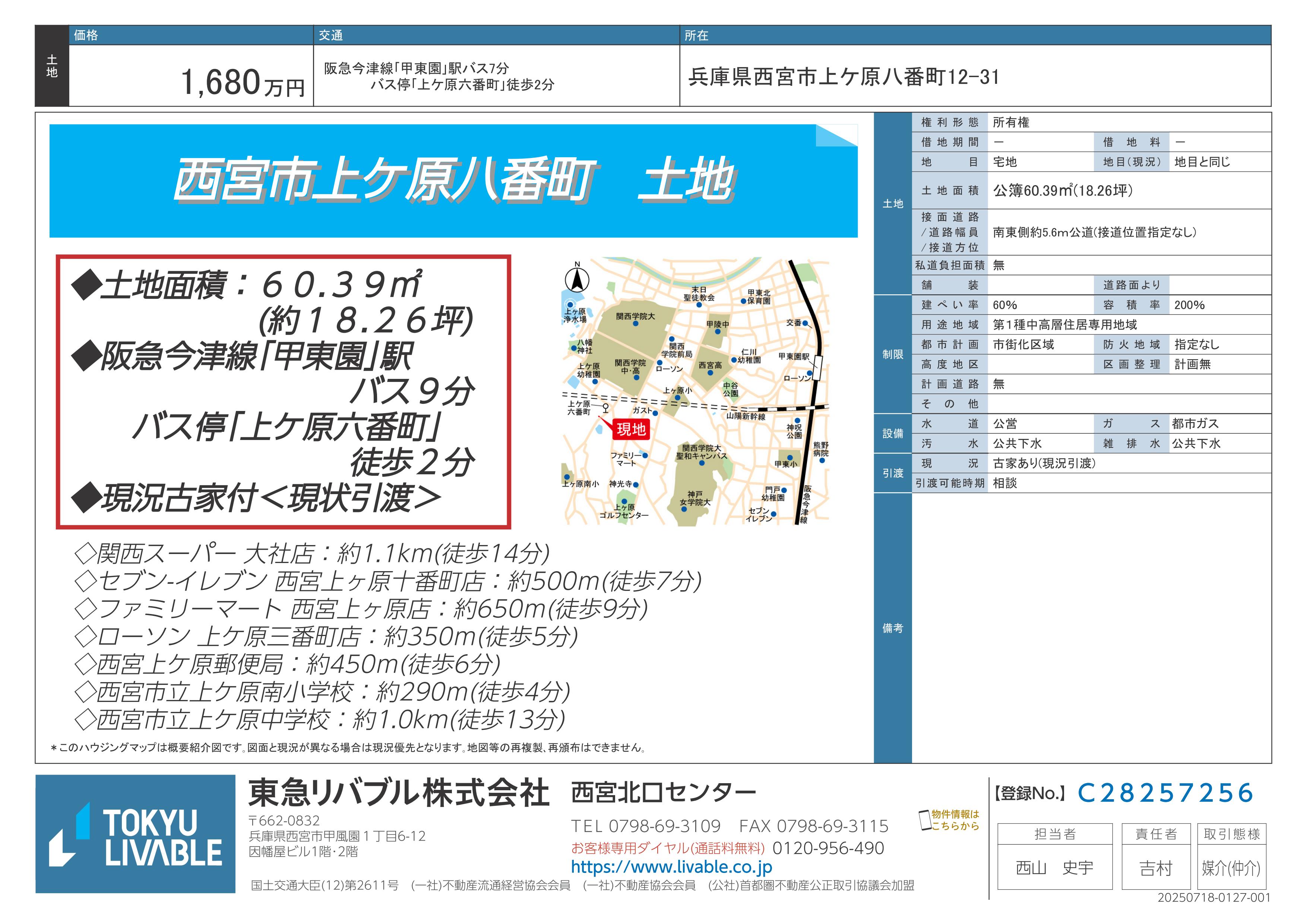Click the 甲東園駅 station marker on the map
This screenshot has width=1307, height=924.
(x=818, y=368)
